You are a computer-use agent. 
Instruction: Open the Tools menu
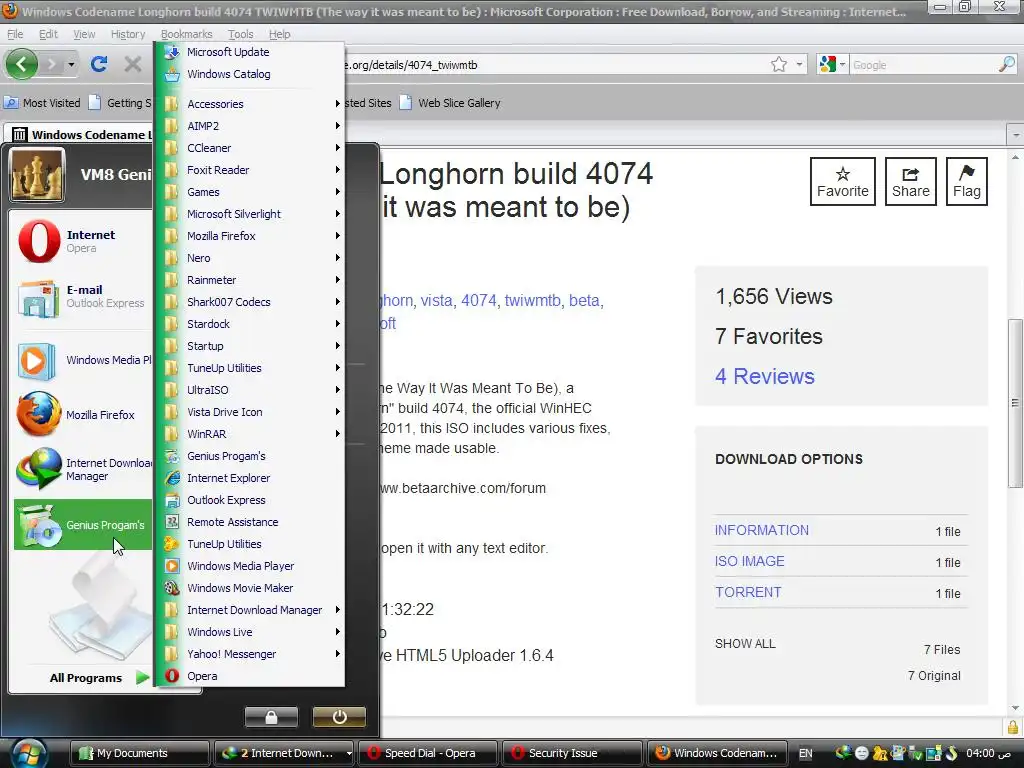pos(240,34)
